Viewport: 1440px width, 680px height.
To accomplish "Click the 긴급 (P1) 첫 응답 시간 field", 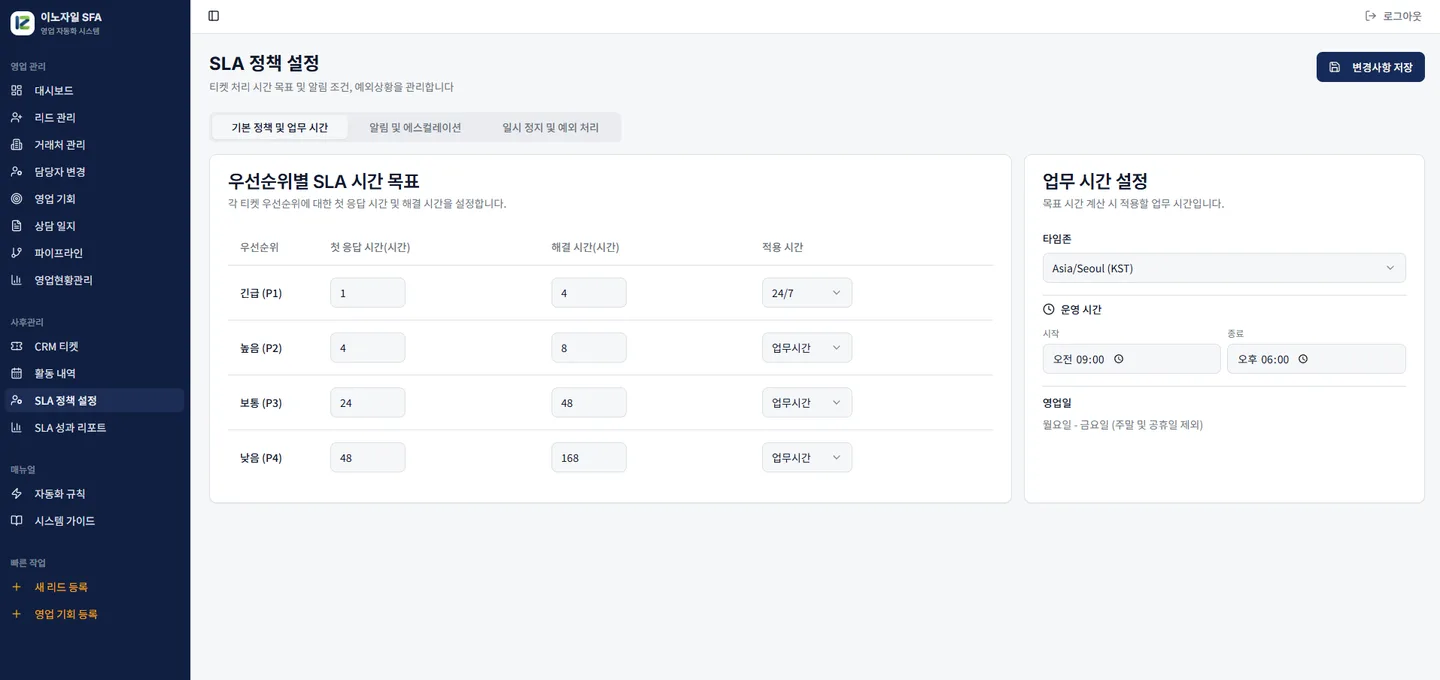I will [x=368, y=293].
